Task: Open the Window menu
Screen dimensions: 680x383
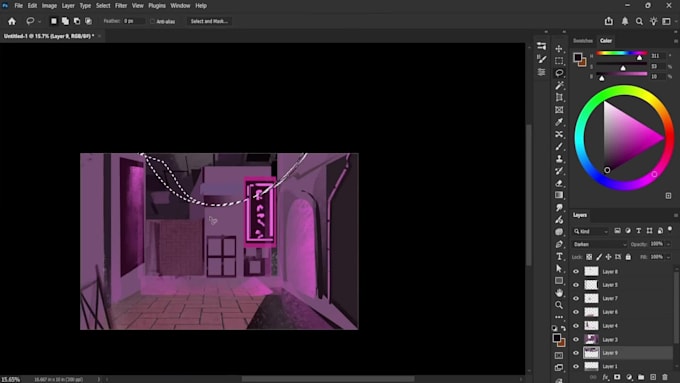Action: [x=180, y=6]
